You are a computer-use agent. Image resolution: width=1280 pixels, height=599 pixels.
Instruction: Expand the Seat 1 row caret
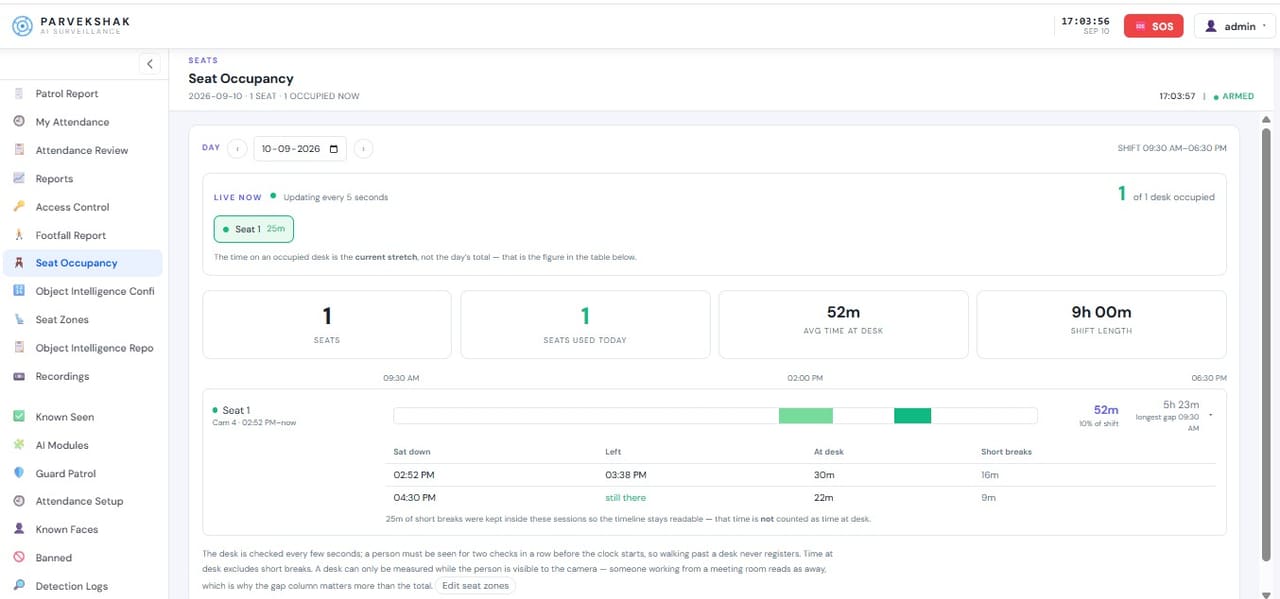tap(1211, 415)
